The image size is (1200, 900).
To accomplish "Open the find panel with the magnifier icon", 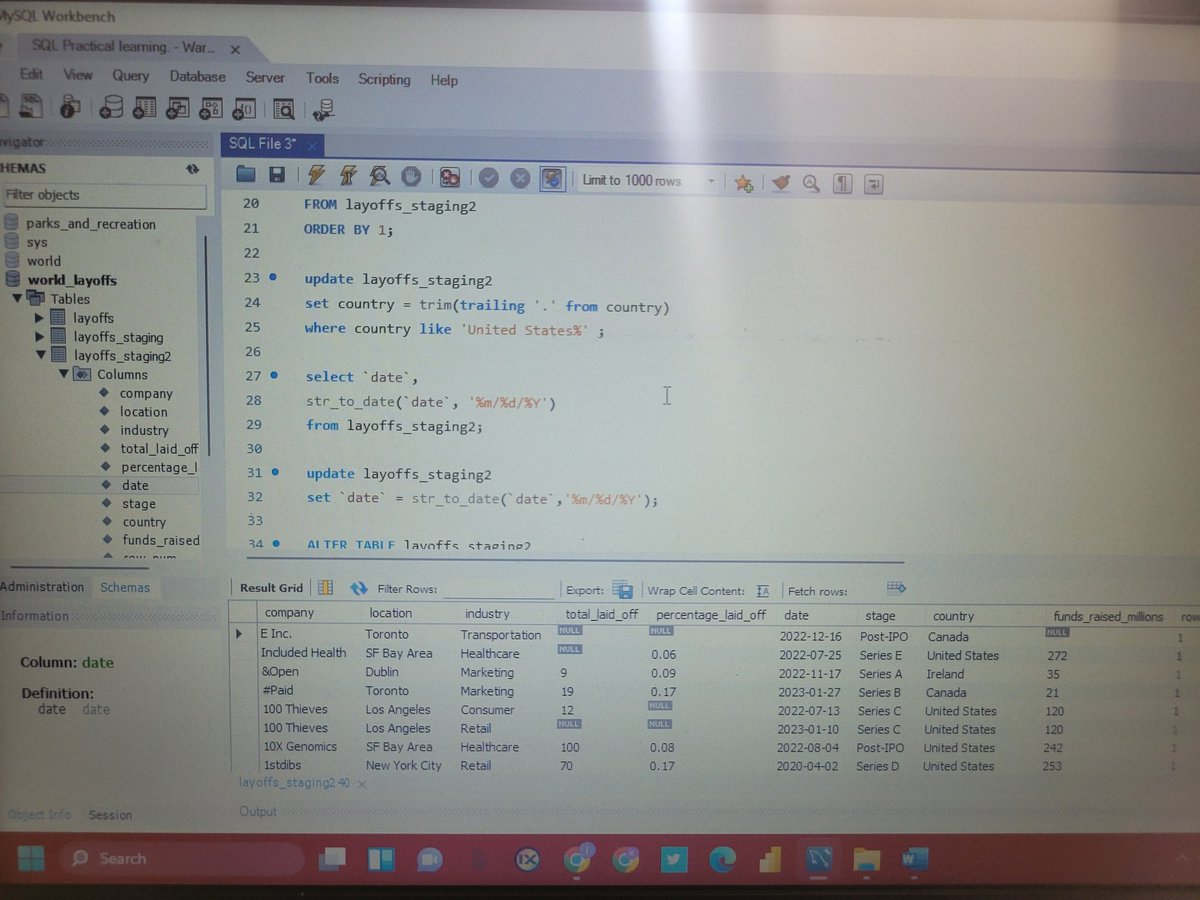I will click(x=811, y=184).
